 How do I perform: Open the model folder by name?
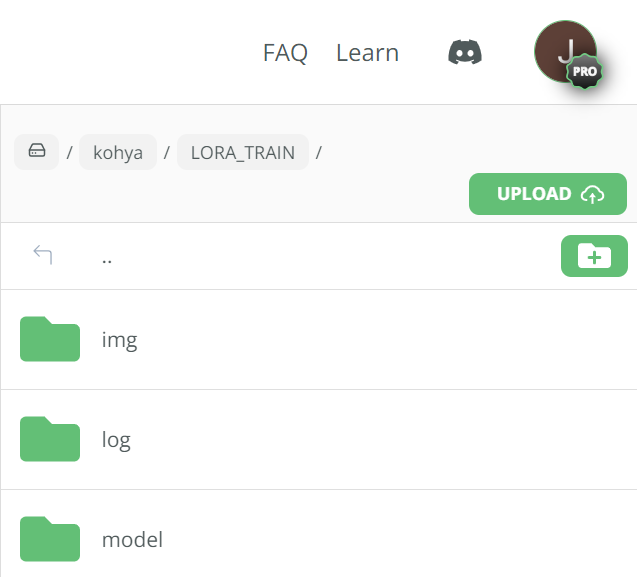pos(132,540)
